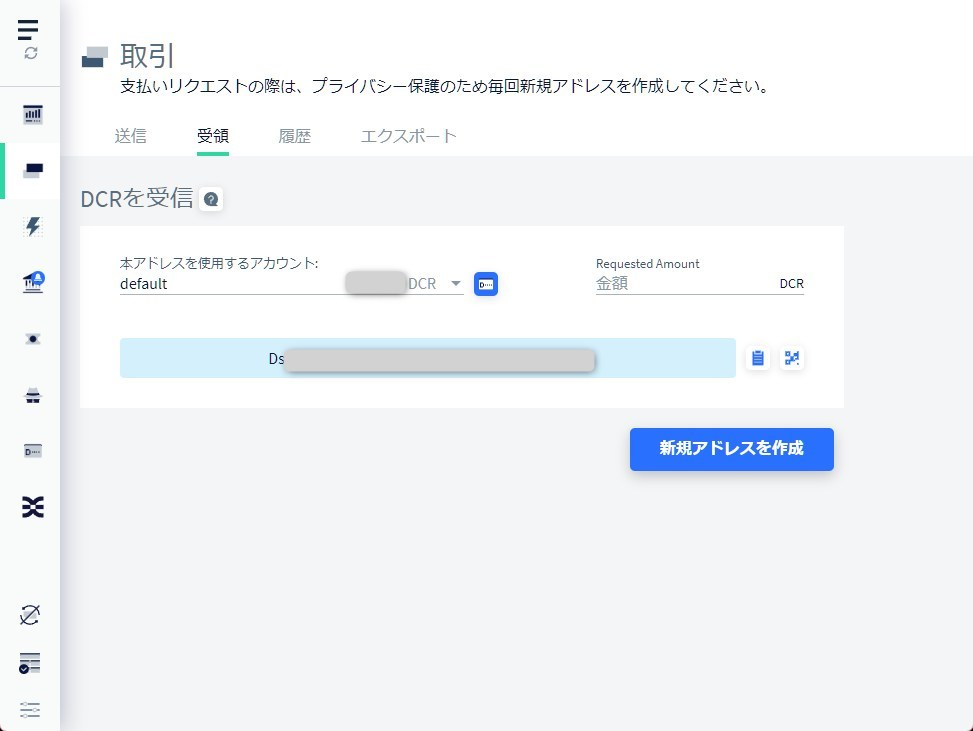
Task: Copy the receive address with clipboard icon
Action: [x=758, y=358]
